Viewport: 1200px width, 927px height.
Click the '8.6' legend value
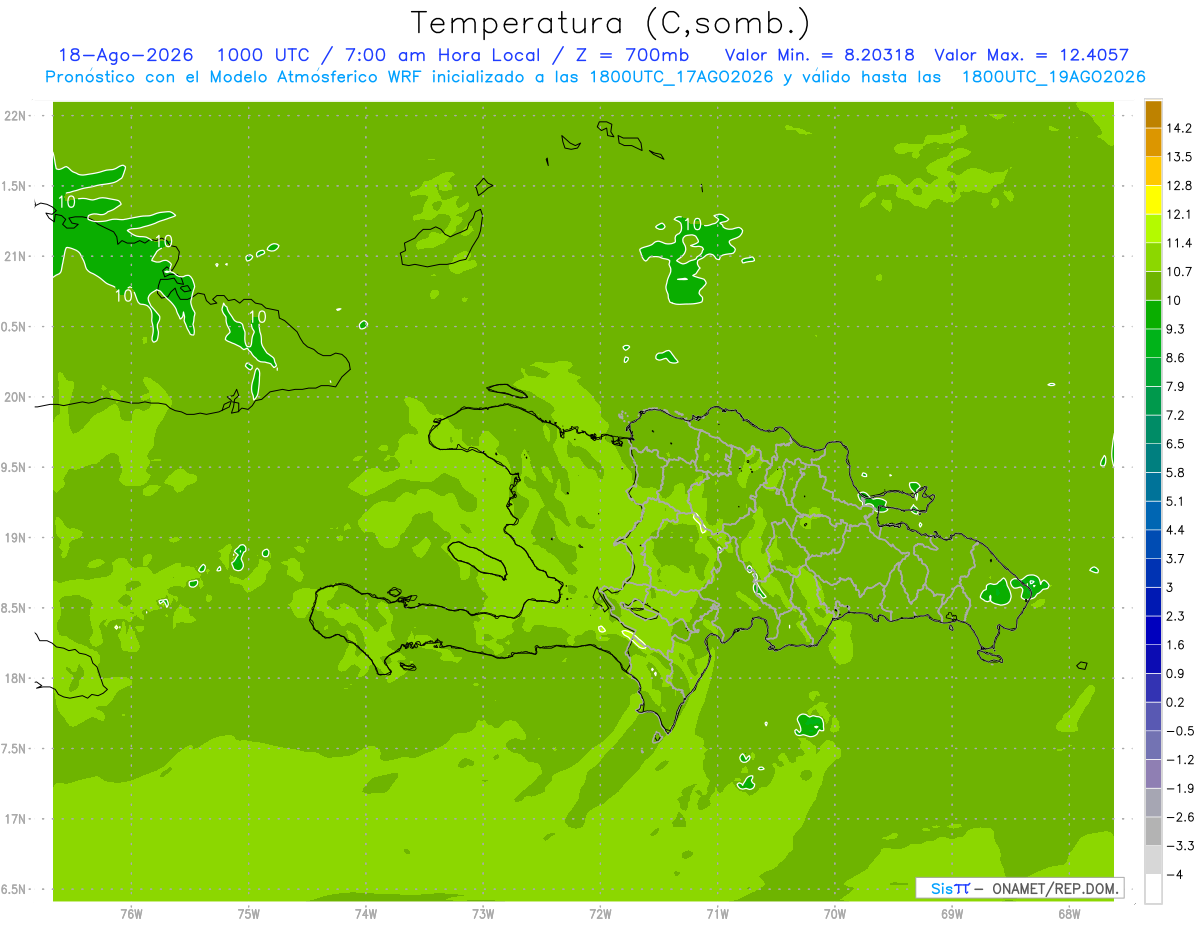click(x=1175, y=357)
